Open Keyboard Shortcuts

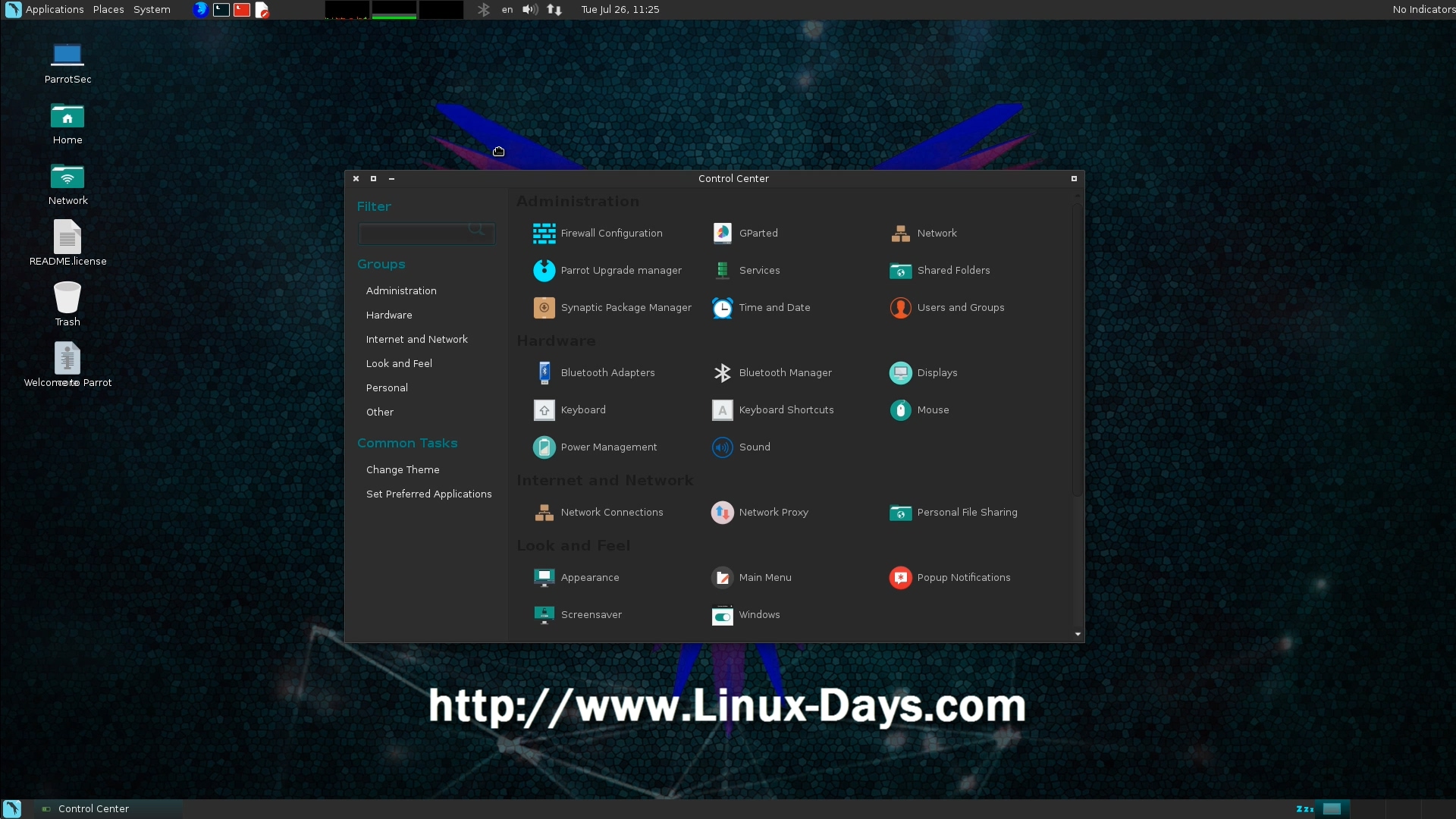pos(773,409)
